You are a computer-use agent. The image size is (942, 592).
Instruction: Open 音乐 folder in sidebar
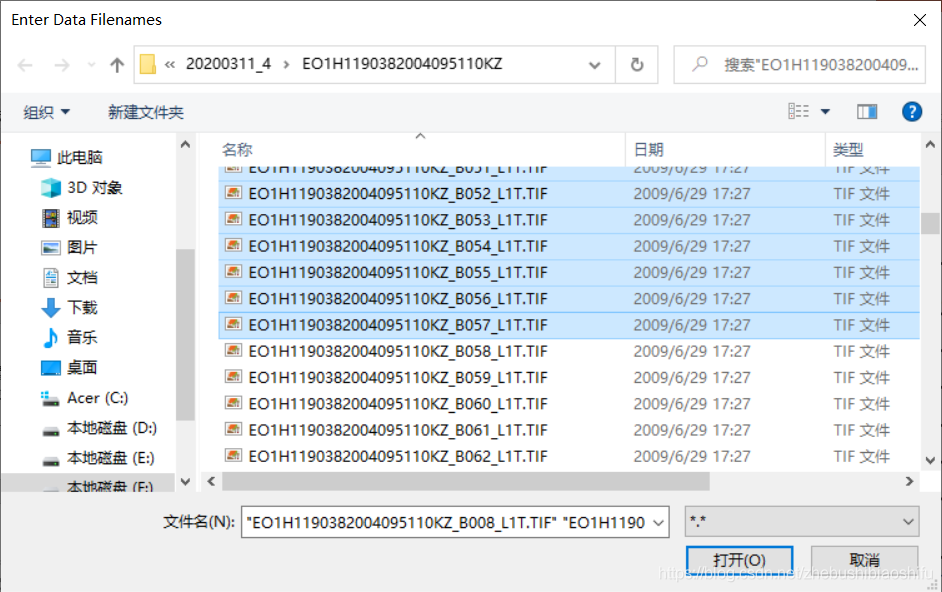[x=69, y=337]
